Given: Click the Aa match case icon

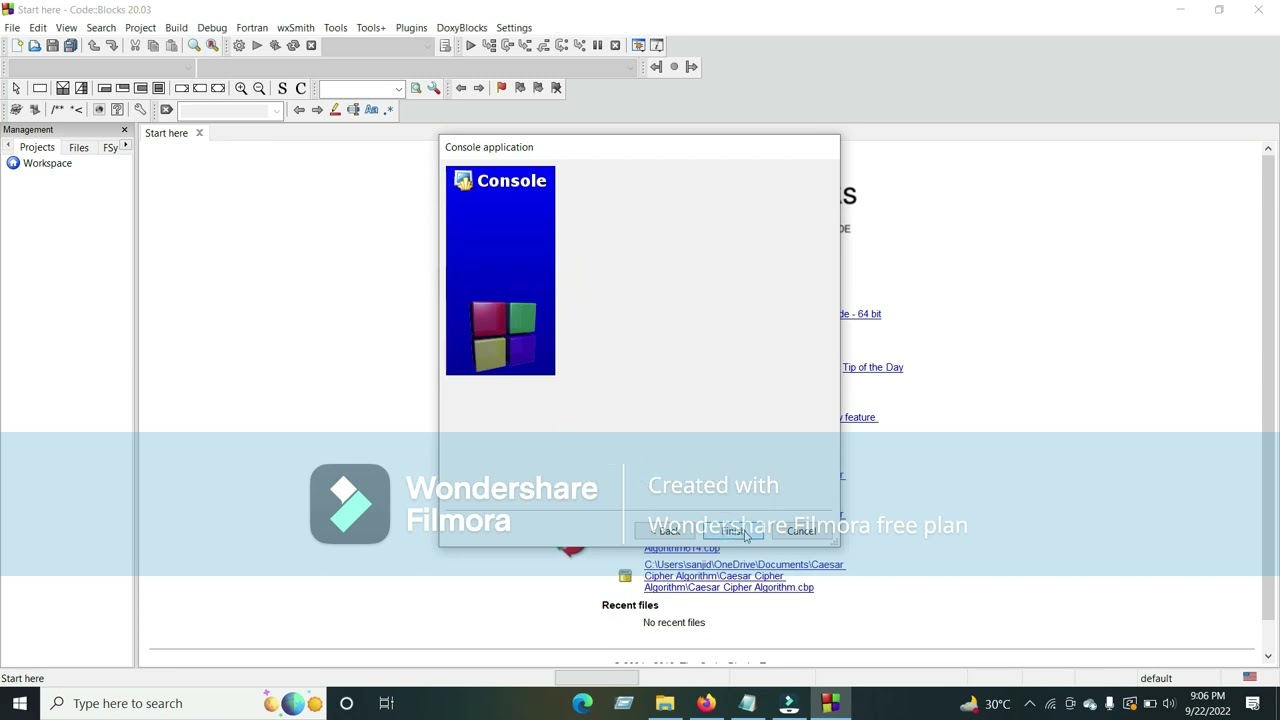Looking at the screenshot, I should tap(371, 110).
